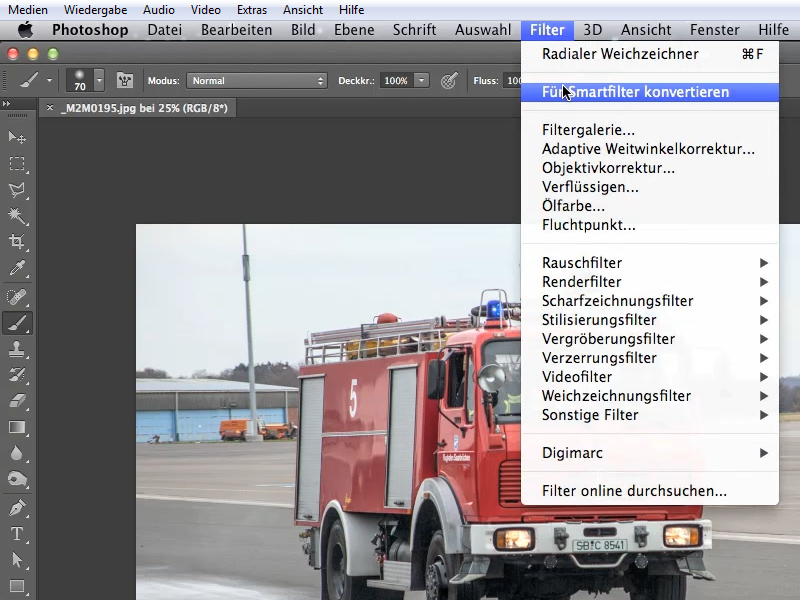Viewport: 800px width, 600px height.
Task: Close the _M2M0195.jpg document tab
Action: pos(49,108)
